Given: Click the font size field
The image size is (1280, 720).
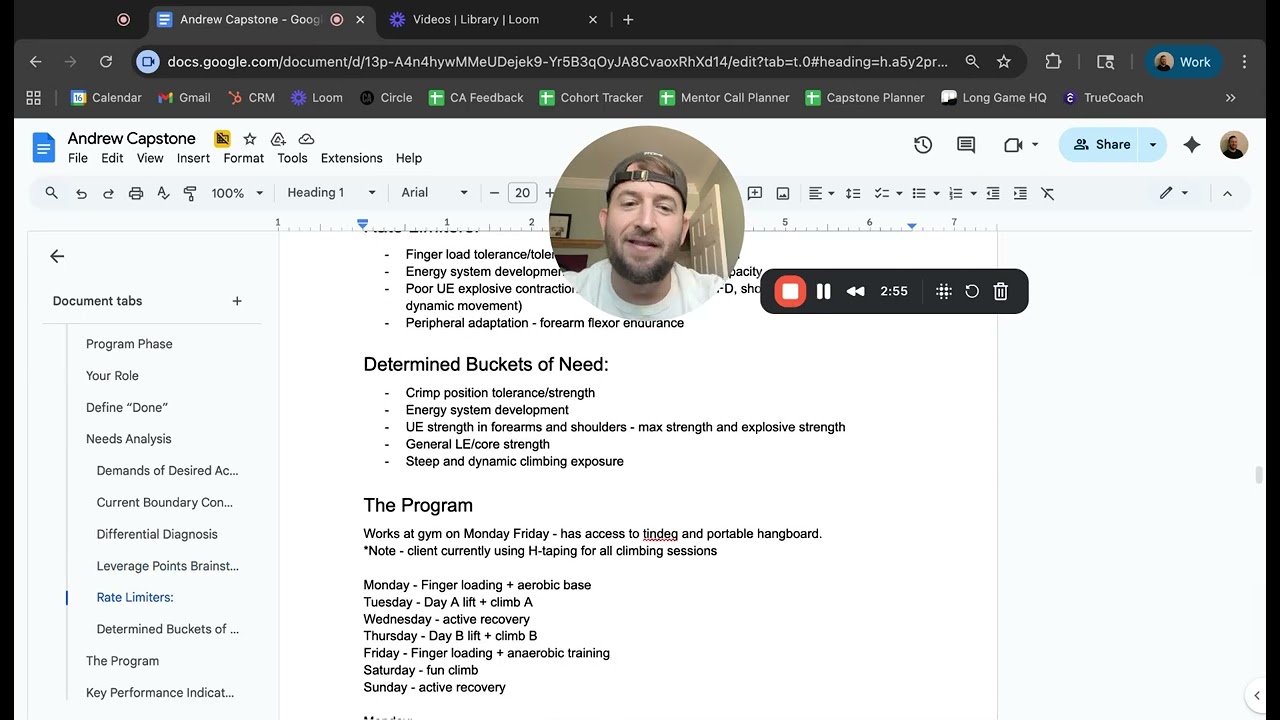Looking at the screenshot, I should click(x=522, y=193).
